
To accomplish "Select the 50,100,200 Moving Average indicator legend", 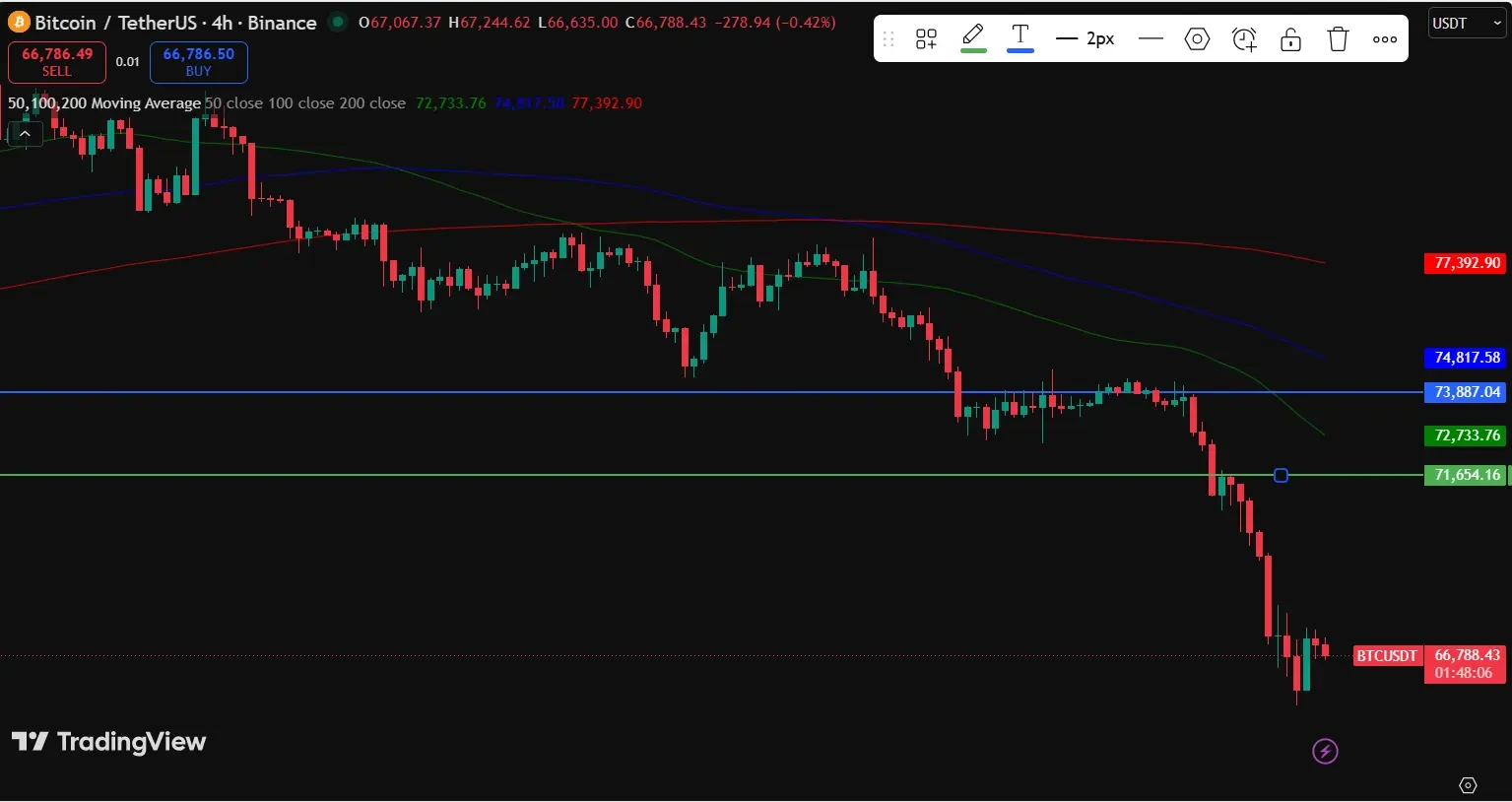I will pos(104,103).
